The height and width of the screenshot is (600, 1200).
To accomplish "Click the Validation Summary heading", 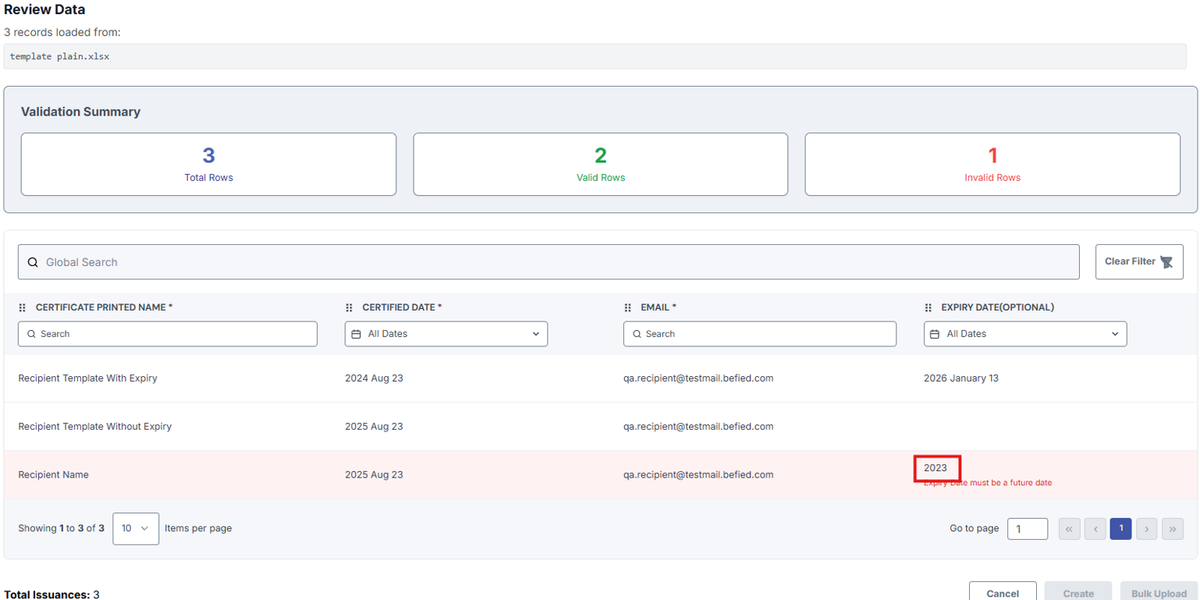I will [x=81, y=112].
